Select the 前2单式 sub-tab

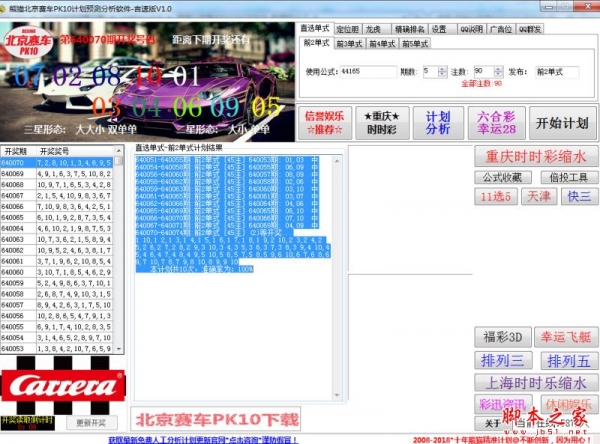pyautogui.click(x=316, y=43)
